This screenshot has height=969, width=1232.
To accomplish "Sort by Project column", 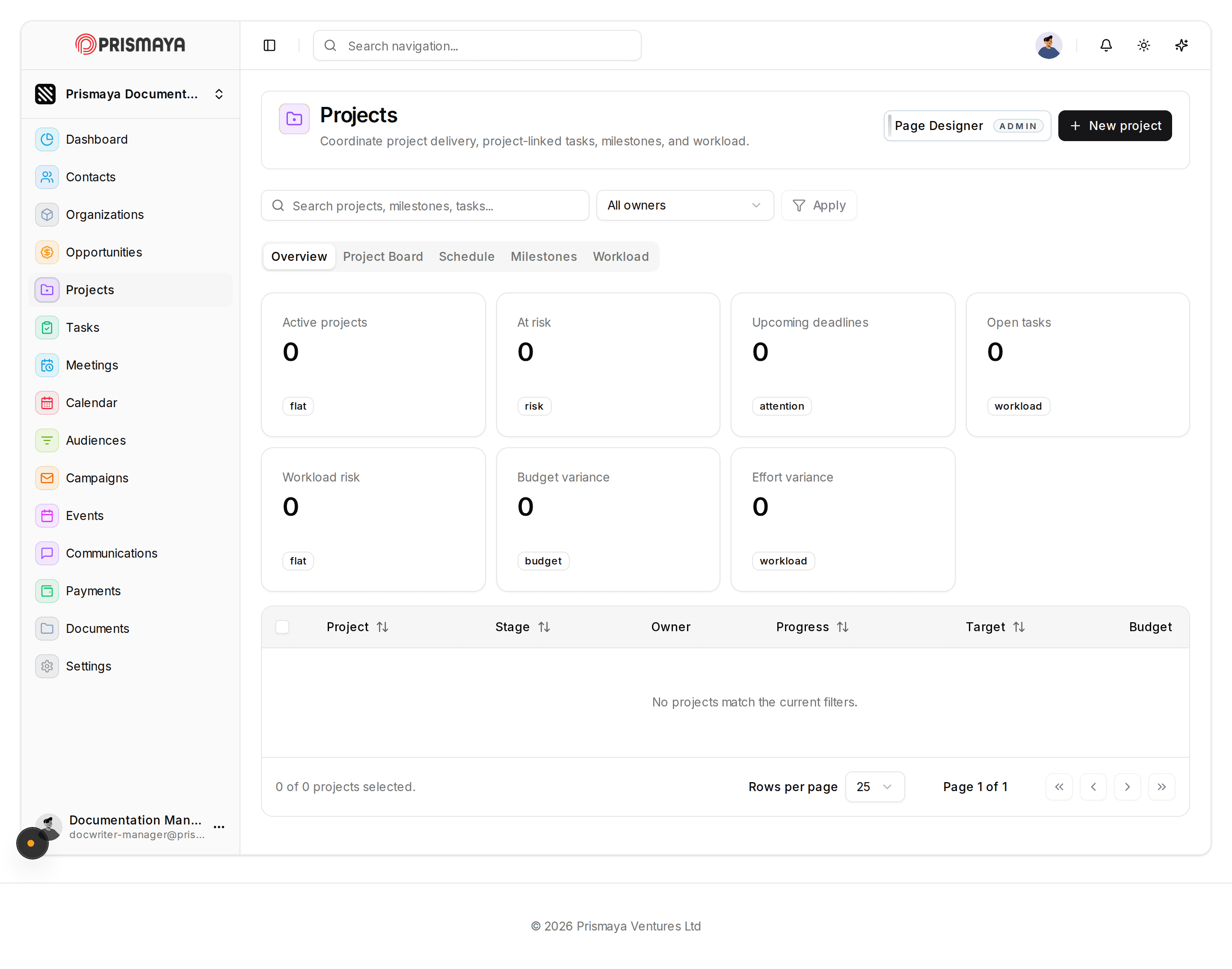I will [358, 627].
